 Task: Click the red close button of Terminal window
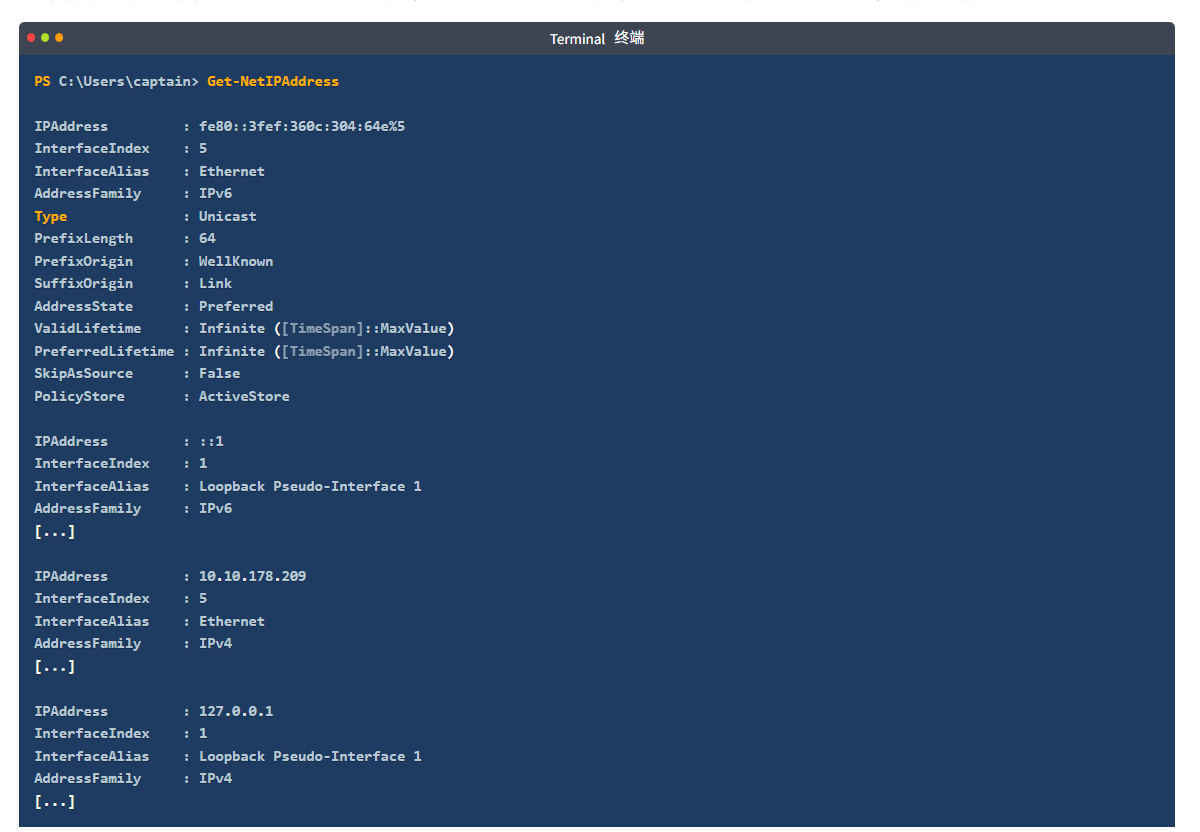tap(31, 38)
